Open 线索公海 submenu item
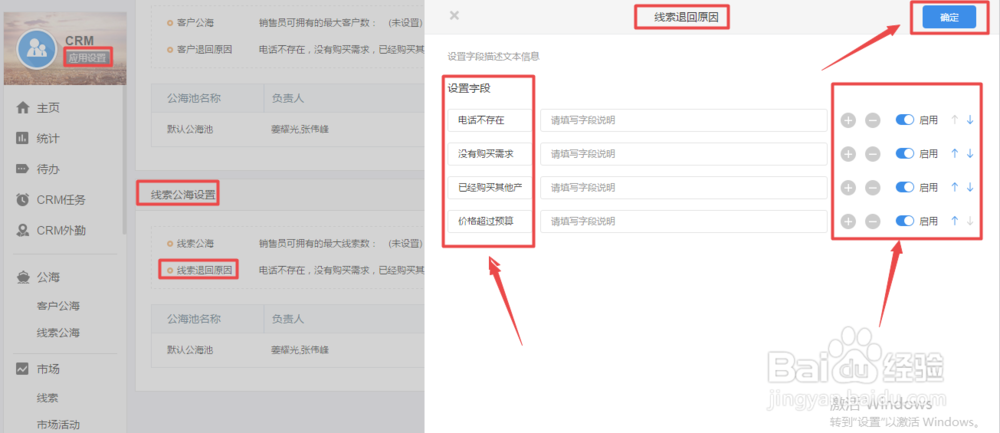Image resolution: width=1000 pixels, height=433 pixels. pos(58,333)
